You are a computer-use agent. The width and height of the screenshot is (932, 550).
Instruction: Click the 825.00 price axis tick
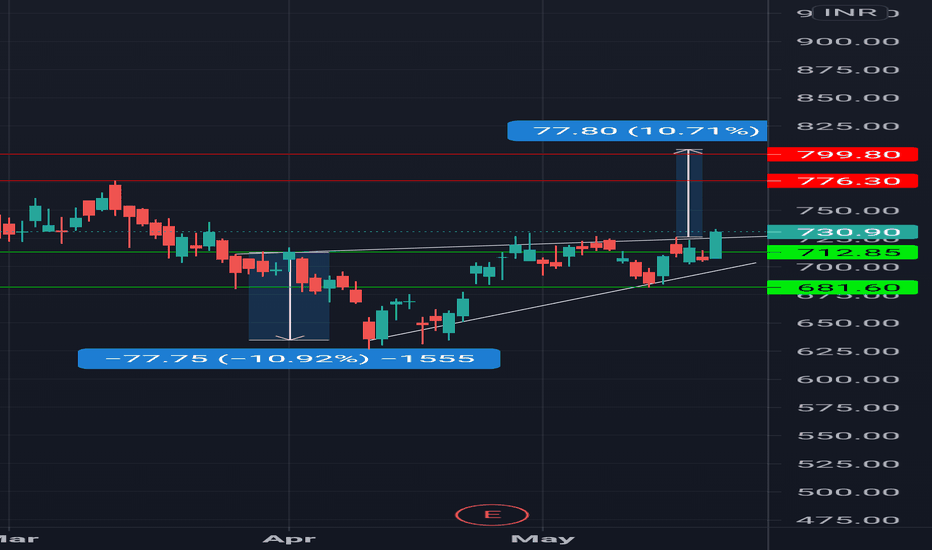(848, 126)
